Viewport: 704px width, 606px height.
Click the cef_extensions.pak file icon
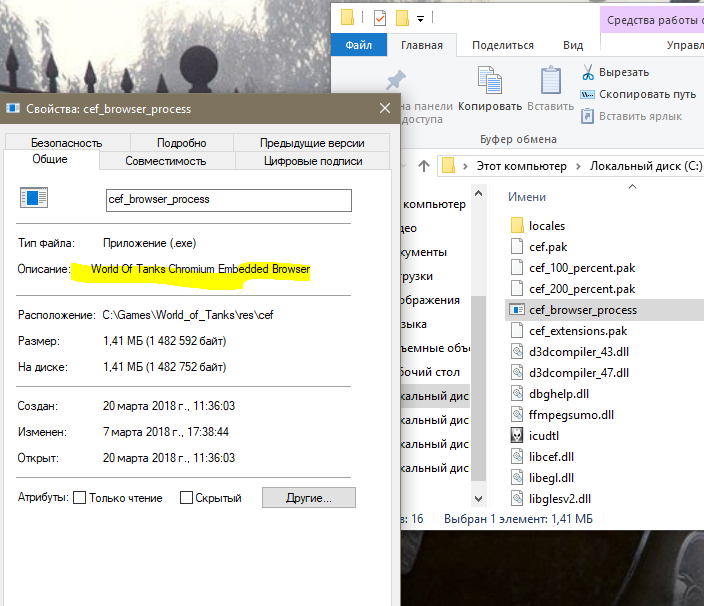point(517,331)
